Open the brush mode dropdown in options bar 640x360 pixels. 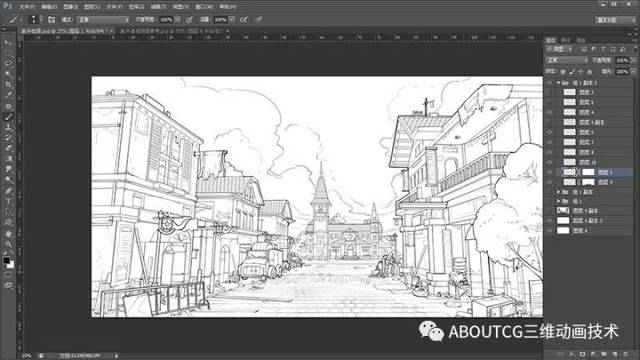[103, 20]
